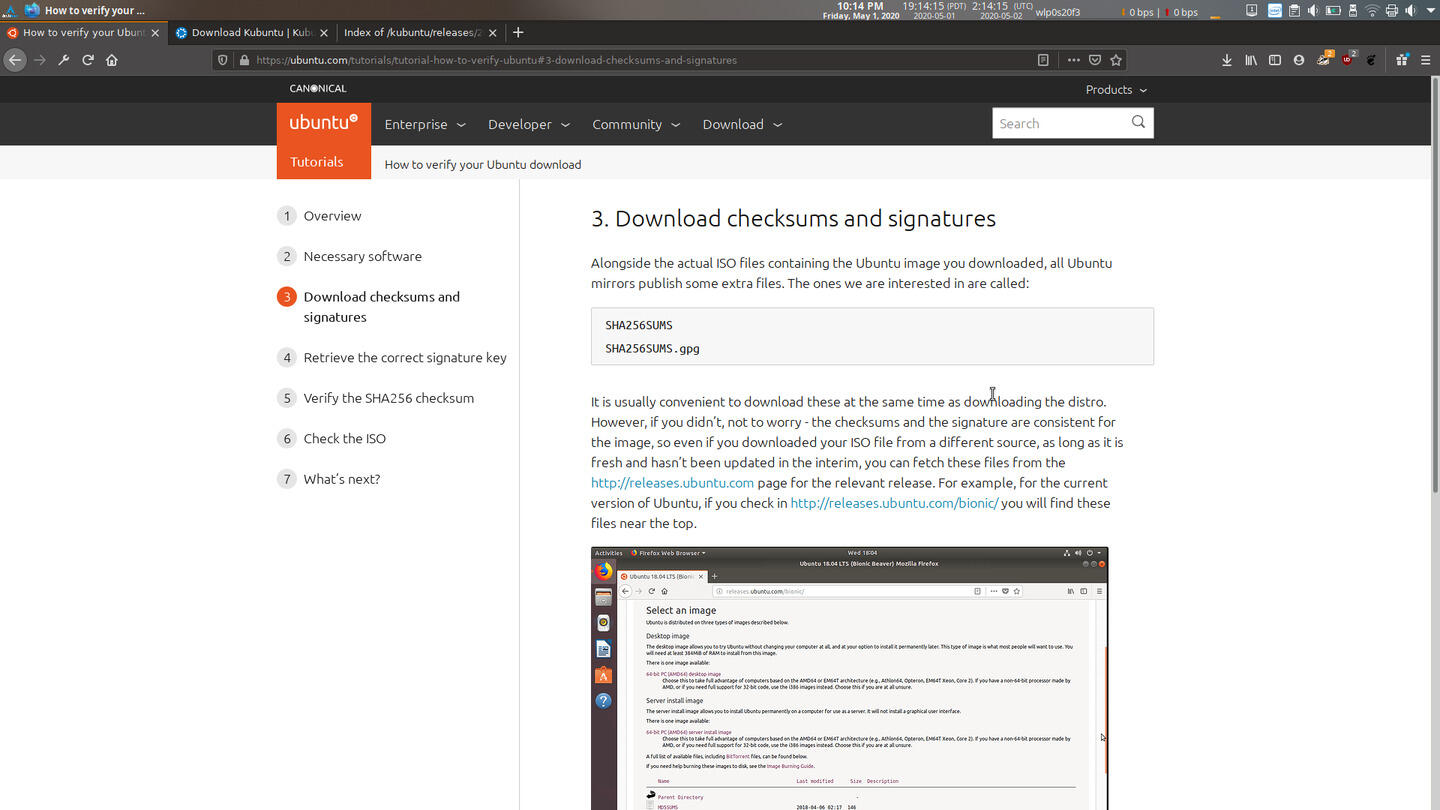Go to browser home page icon
1440x810 pixels.
[112, 60]
